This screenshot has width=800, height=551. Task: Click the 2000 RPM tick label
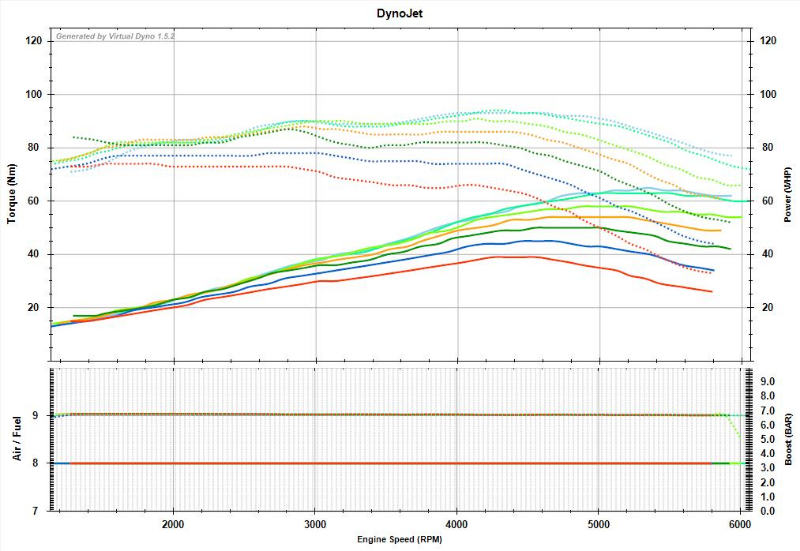[x=174, y=524]
